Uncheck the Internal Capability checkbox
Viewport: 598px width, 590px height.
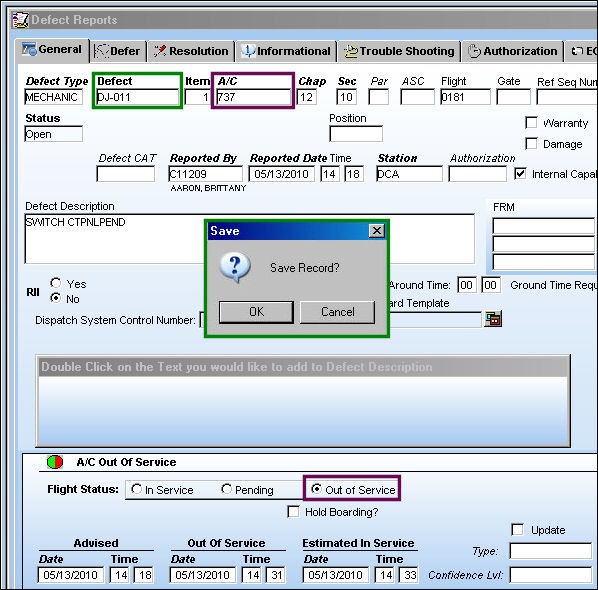tap(521, 174)
